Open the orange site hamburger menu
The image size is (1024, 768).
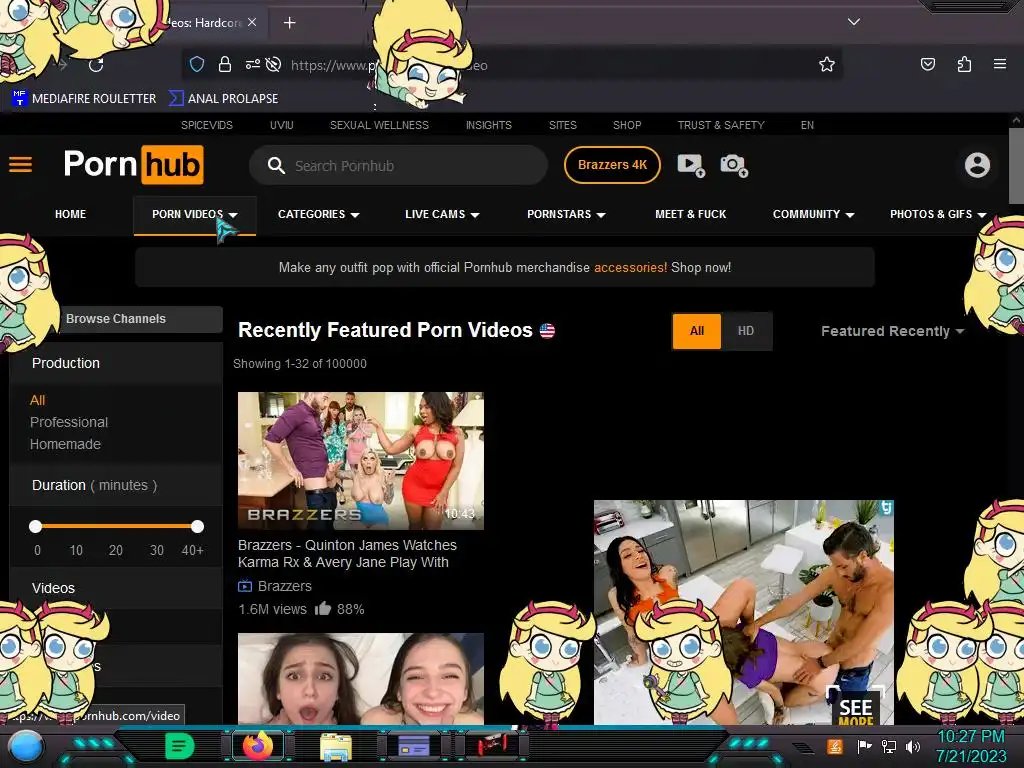tap(20, 165)
